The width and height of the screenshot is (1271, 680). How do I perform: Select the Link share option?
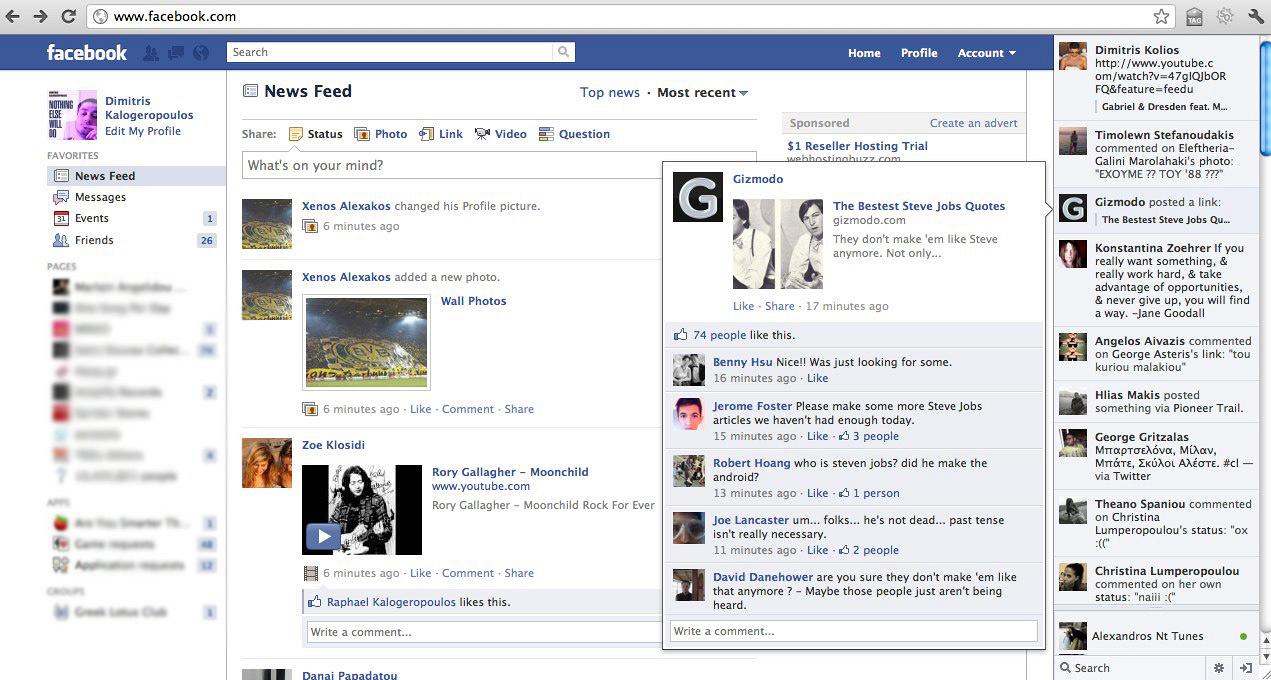tap(441, 134)
